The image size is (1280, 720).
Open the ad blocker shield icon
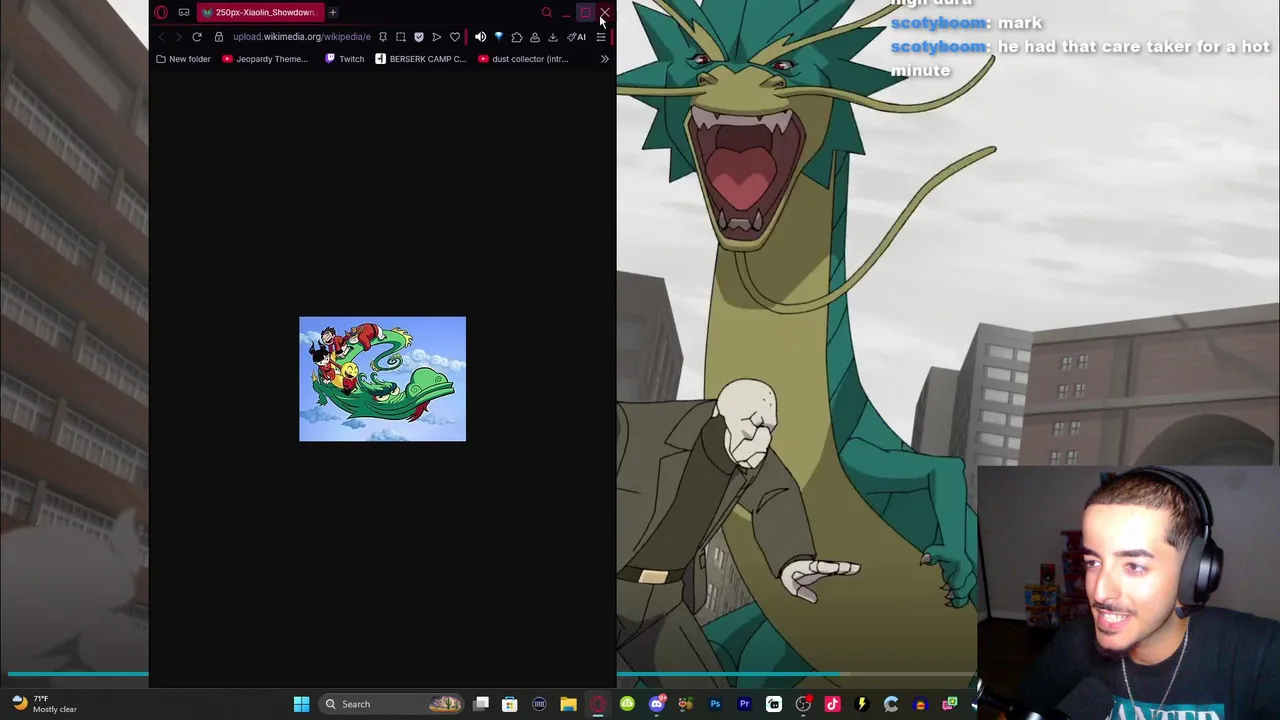pos(419,37)
